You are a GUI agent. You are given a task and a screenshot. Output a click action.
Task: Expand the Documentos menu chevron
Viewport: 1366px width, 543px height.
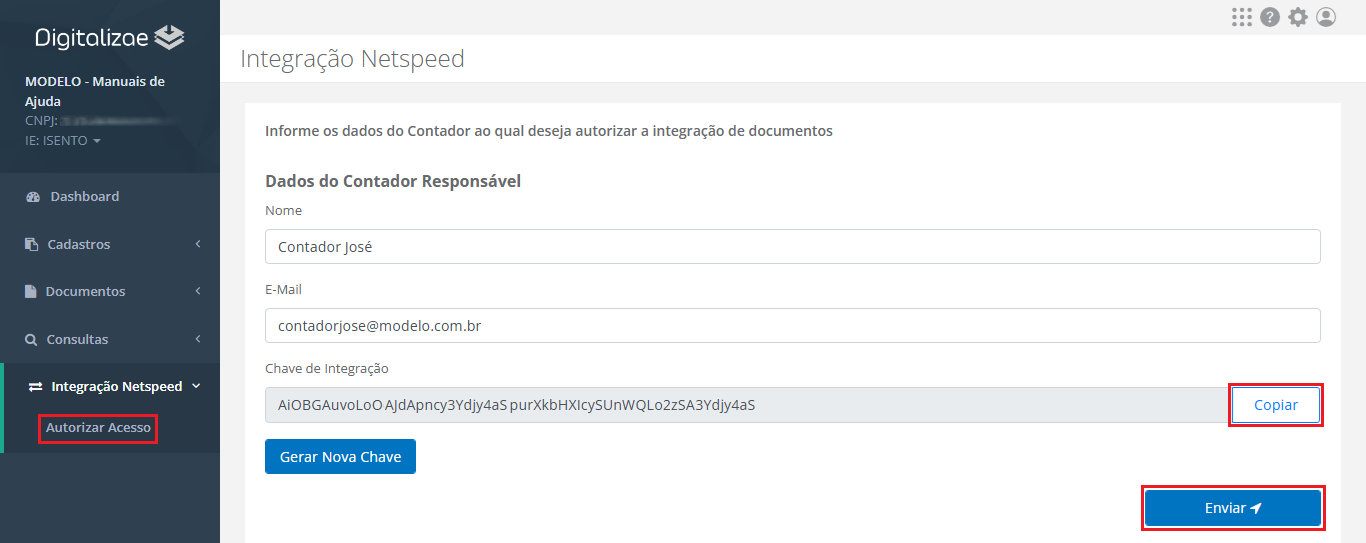tap(198, 291)
